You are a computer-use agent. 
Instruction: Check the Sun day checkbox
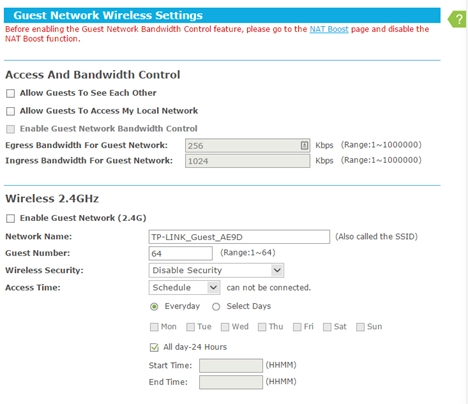click(360, 327)
